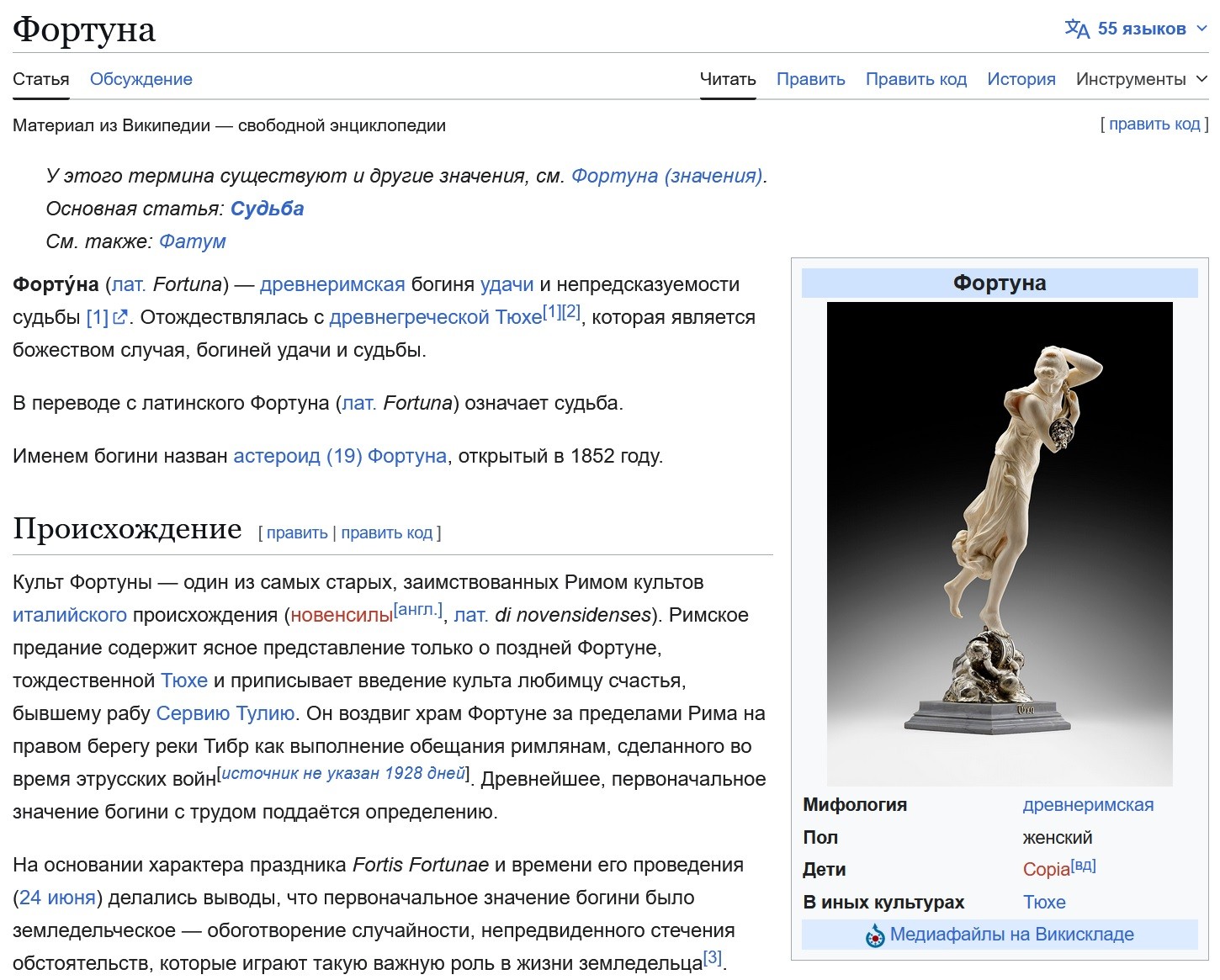Screen dimensions: 1220x980
Task: Open Тюхе link in В иных культурах row
Action: [1044, 903]
